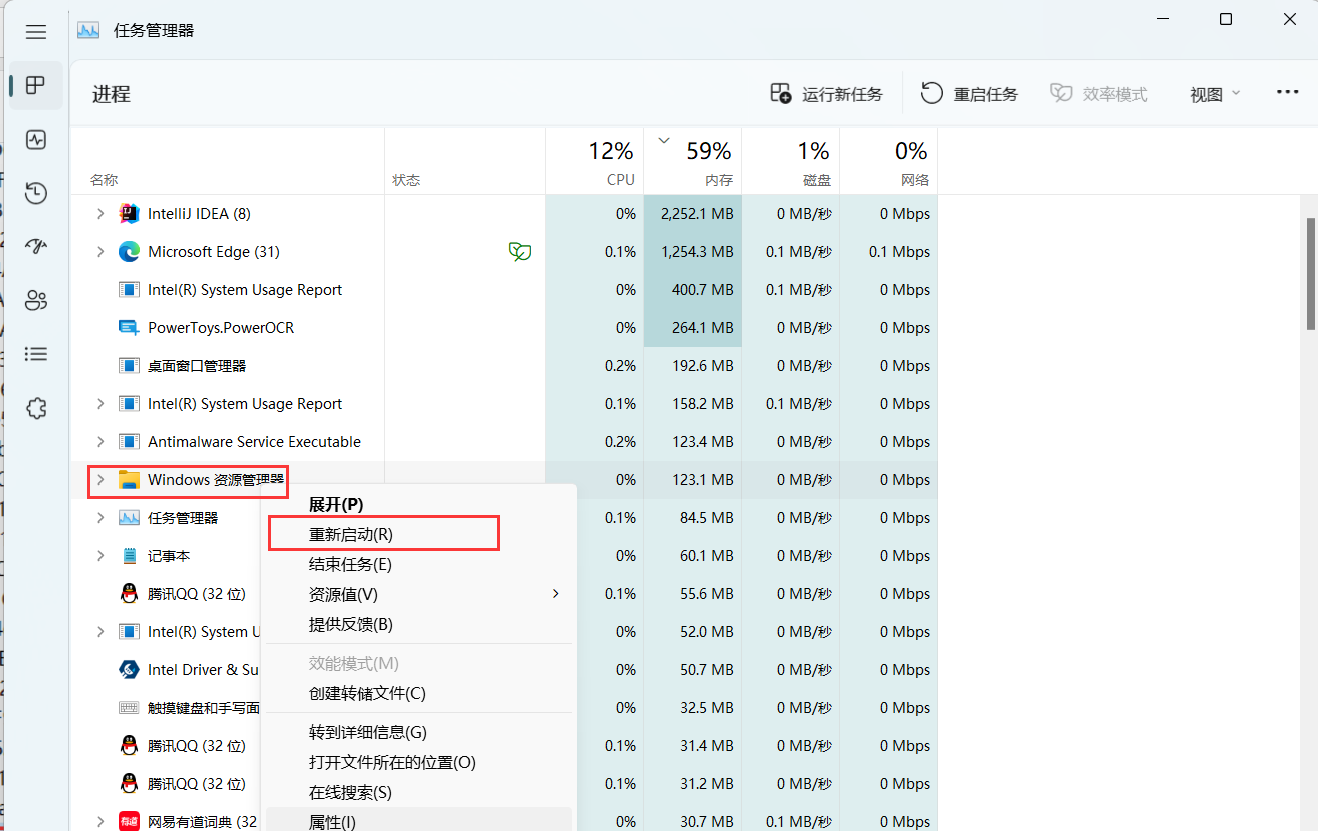Select 重新启动(R) from the context menu
The width and height of the screenshot is (1318, 831).
point(418,535)
